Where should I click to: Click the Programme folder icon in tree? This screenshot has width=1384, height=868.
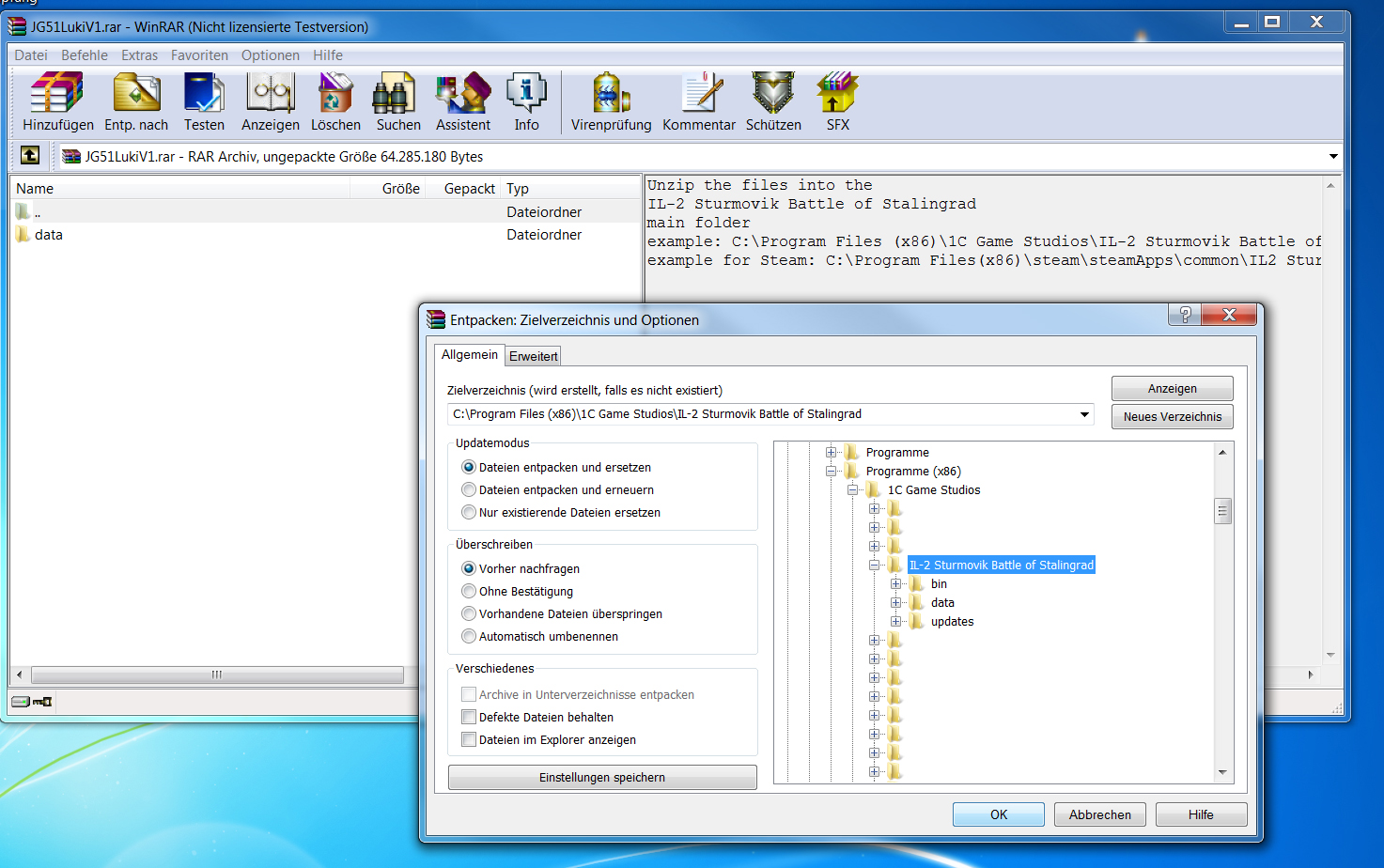click(x=852, y=452)
